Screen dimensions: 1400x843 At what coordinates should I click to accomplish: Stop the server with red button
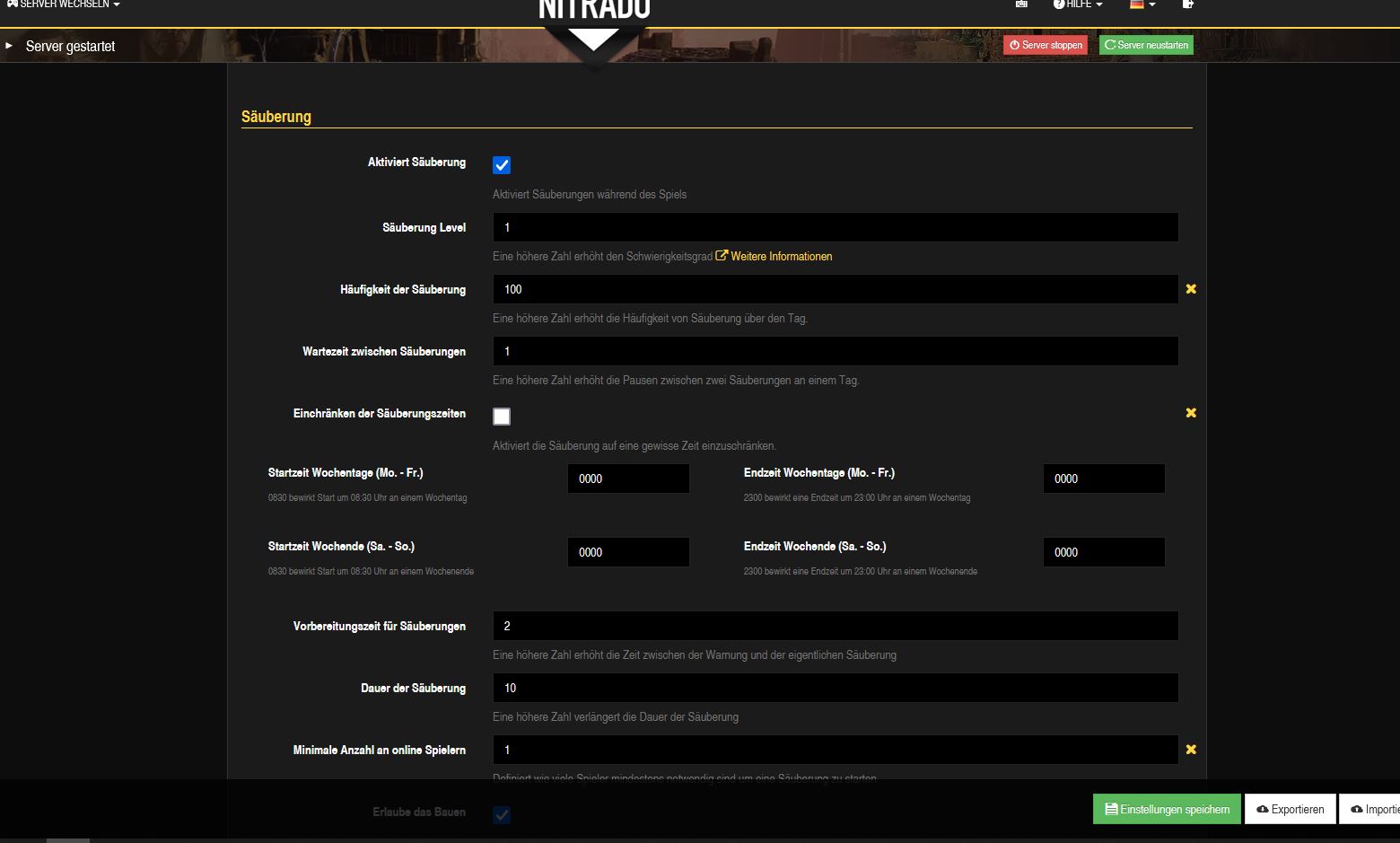[1046, 45]
